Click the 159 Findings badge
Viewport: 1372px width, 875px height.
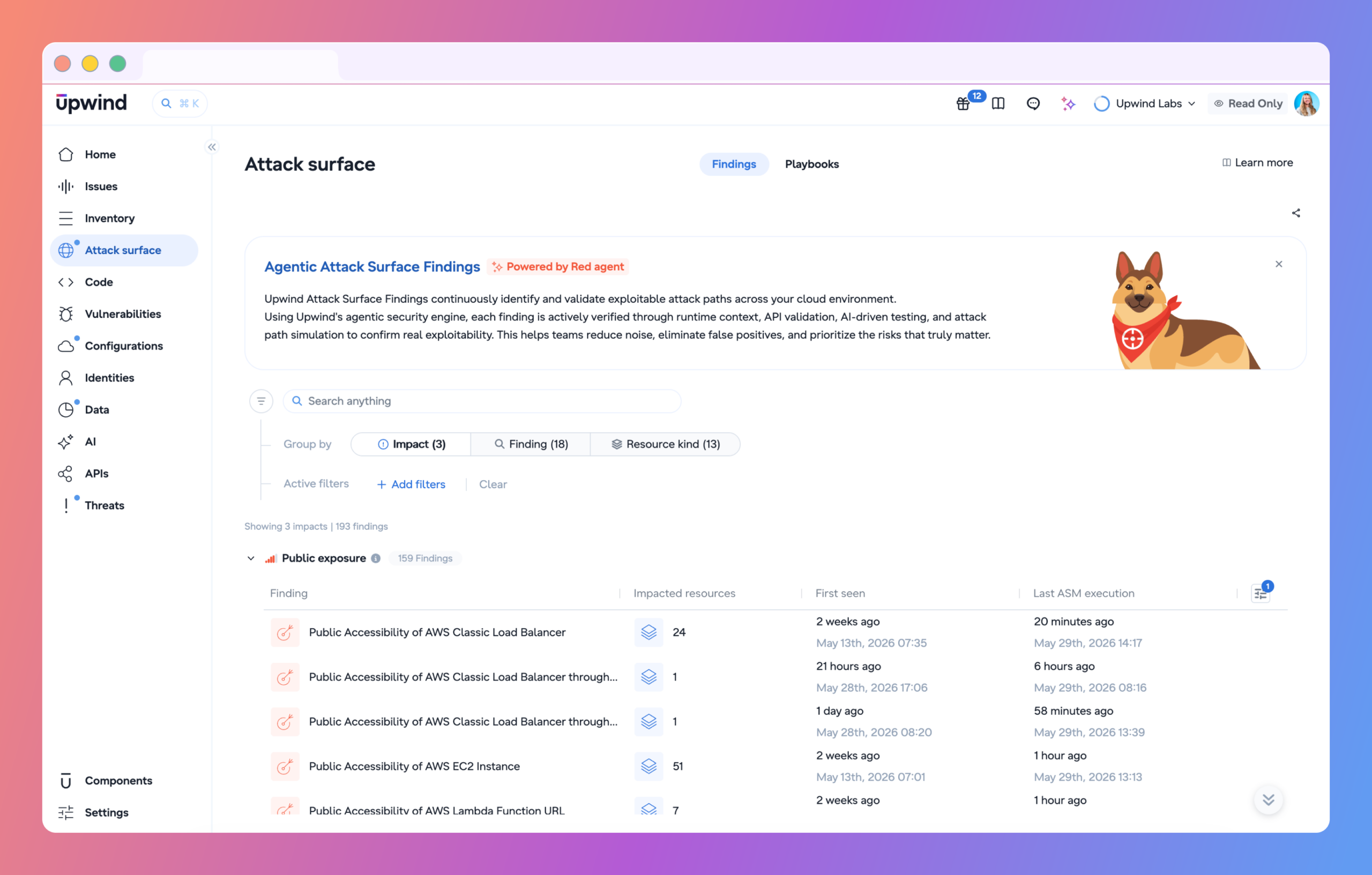(425, 558)
